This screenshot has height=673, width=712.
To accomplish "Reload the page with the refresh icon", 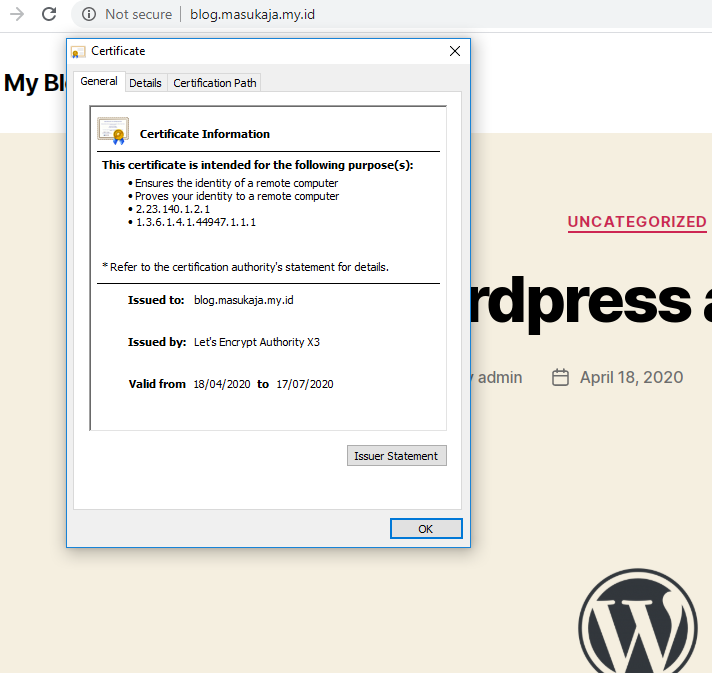I will [48, 14].
